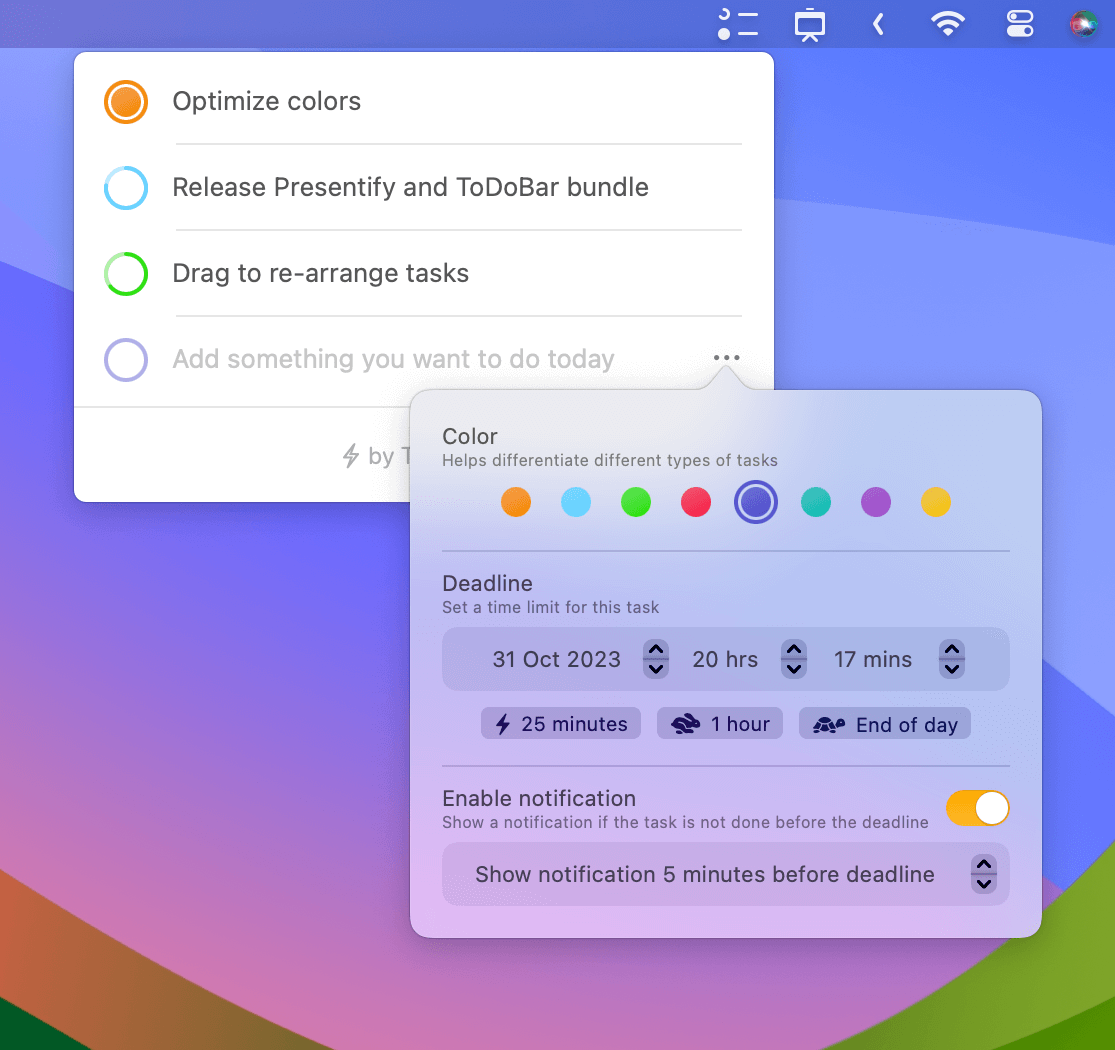Screen dimensions: 1115x1050
Task: Click the chevron collapse icon in menu bar
Action: (878, 24)
